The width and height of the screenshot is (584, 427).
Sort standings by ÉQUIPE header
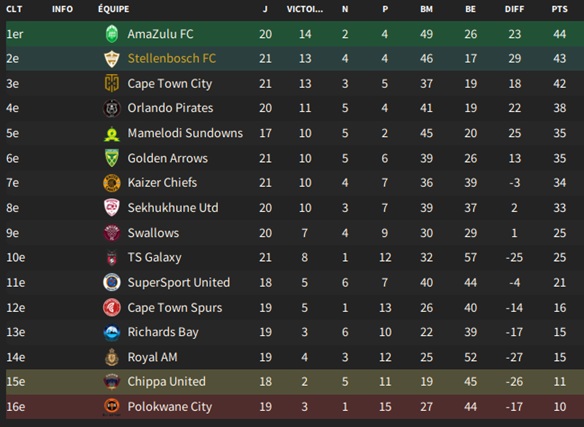point(114,9)
